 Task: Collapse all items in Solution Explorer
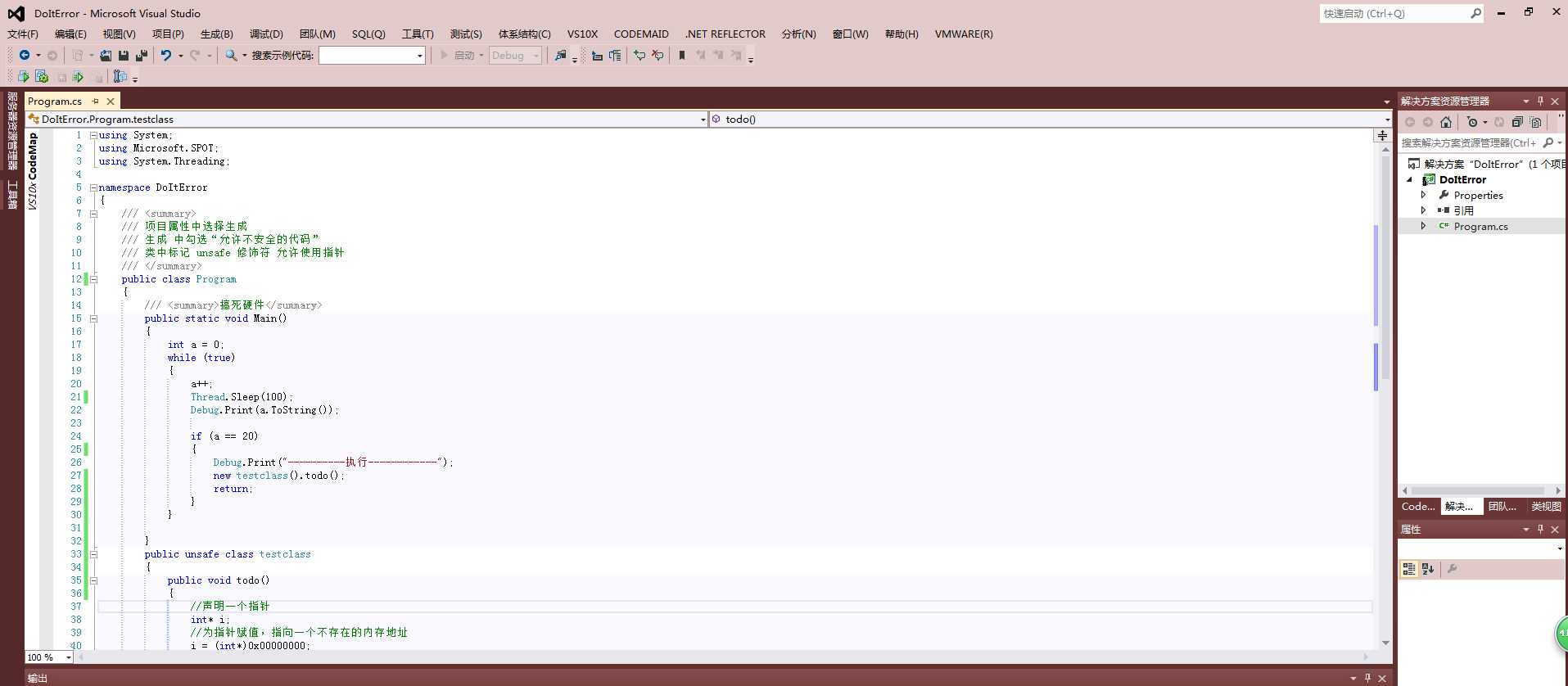click(1517, 122)
